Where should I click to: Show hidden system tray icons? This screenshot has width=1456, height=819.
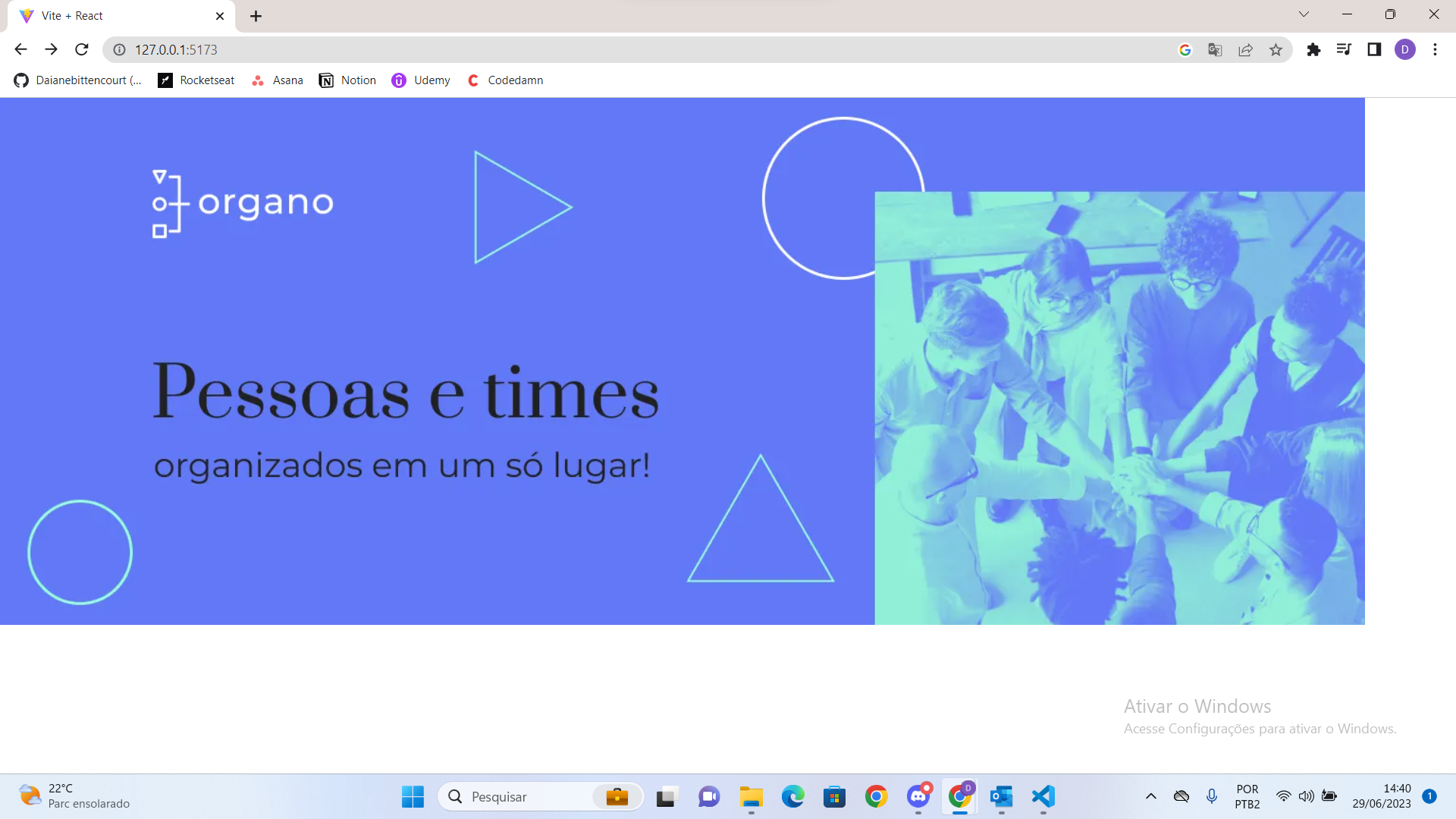1150,797
